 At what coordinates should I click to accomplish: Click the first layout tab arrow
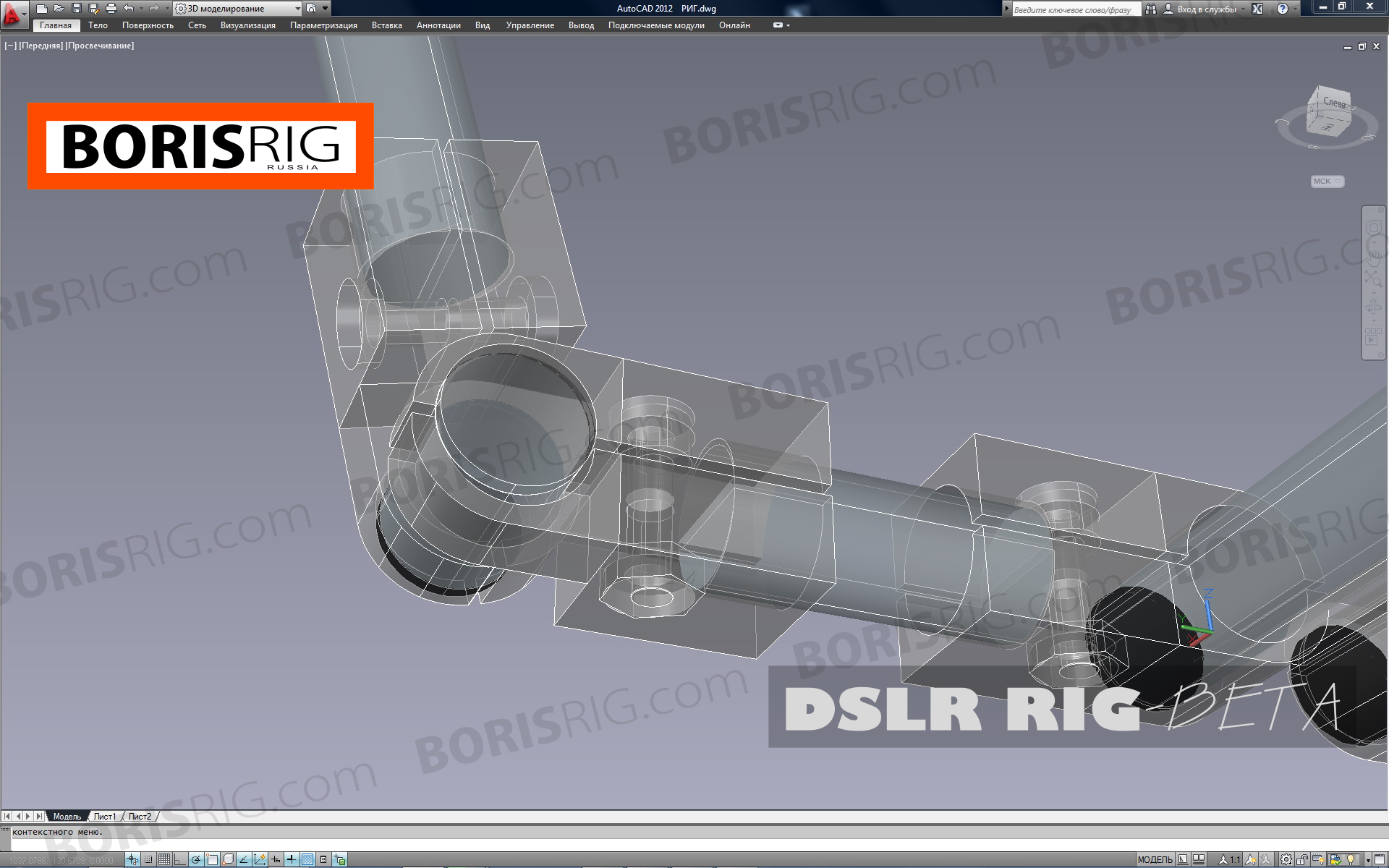(7, 817)
